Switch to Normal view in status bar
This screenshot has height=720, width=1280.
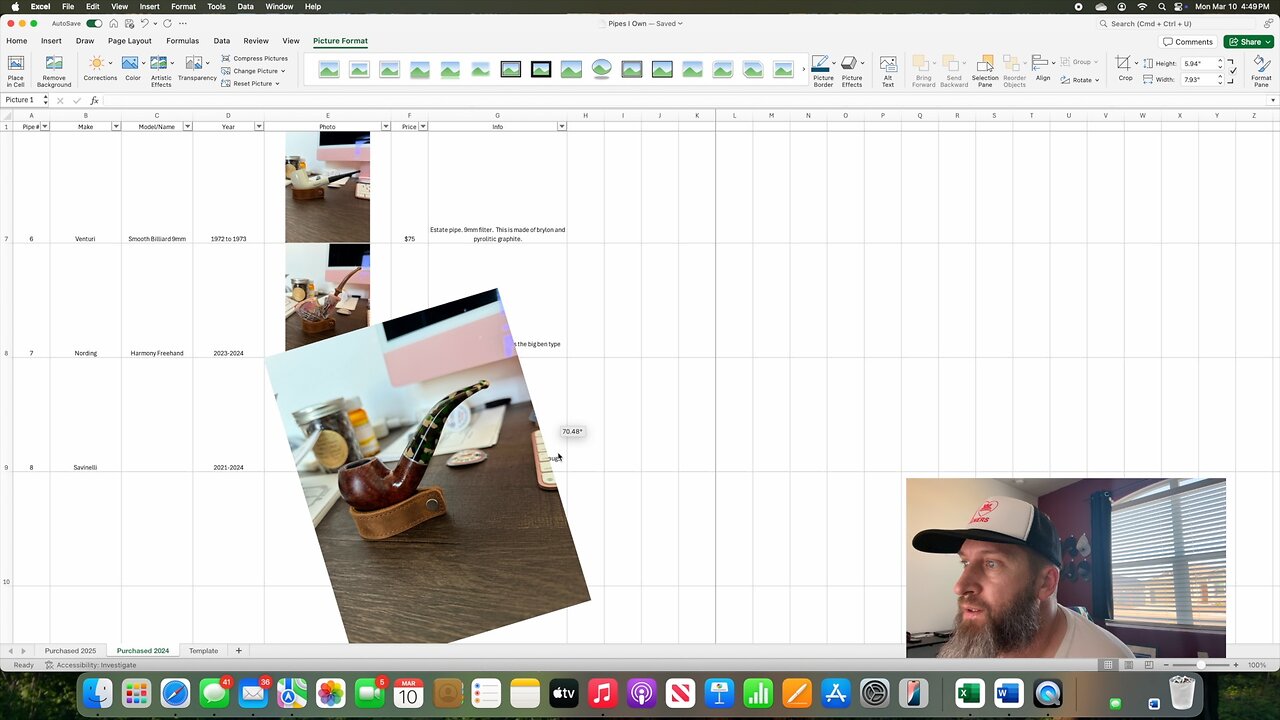tap(1108, 665)
